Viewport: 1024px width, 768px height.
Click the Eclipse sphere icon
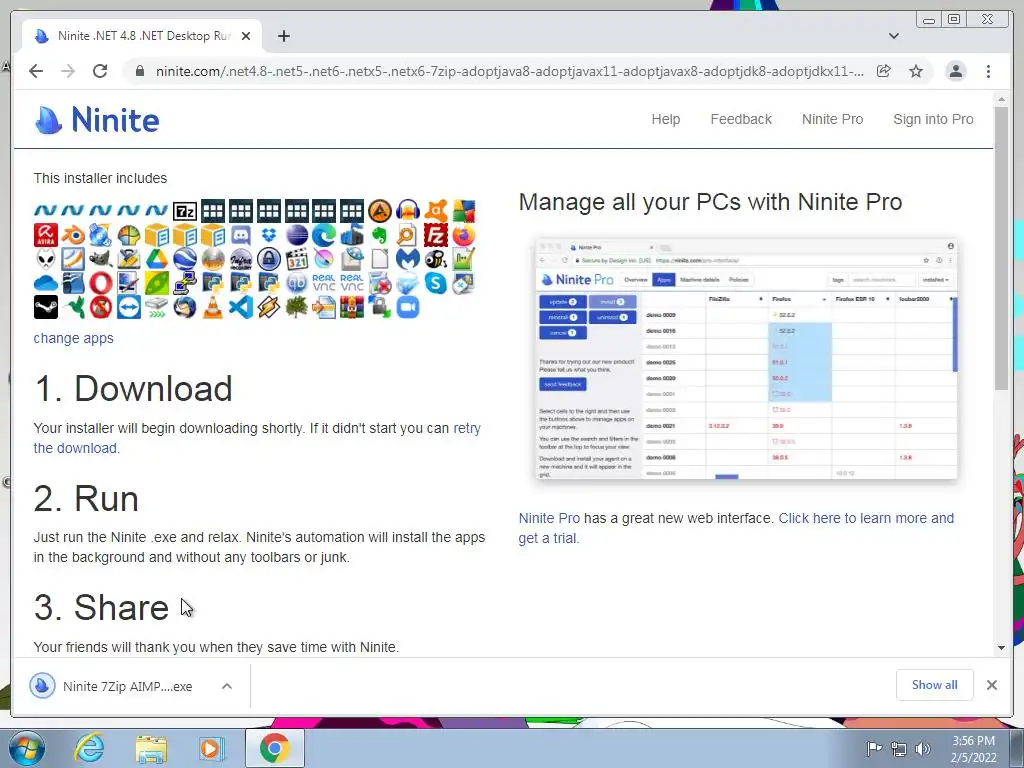point(296,235)
